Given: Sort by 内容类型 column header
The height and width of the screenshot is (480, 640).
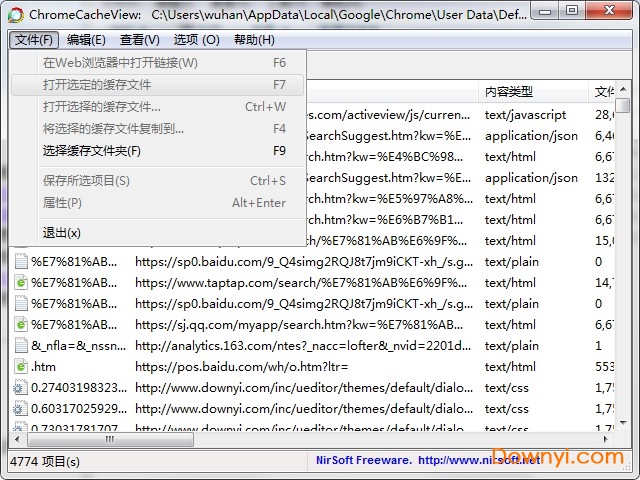Looking at the screenshot, I should click(533, 91).
